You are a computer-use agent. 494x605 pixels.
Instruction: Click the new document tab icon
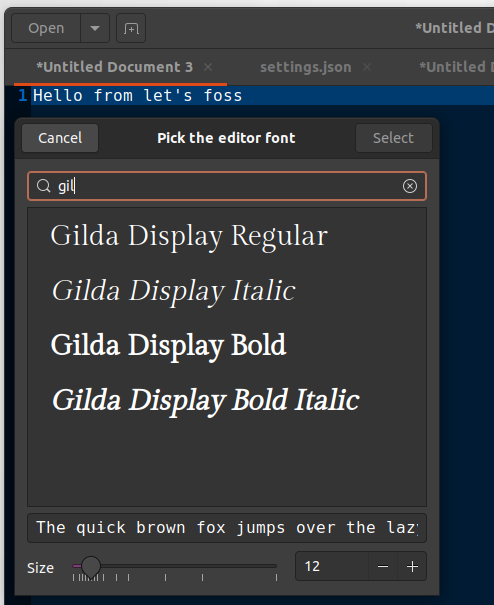[131, 28]
